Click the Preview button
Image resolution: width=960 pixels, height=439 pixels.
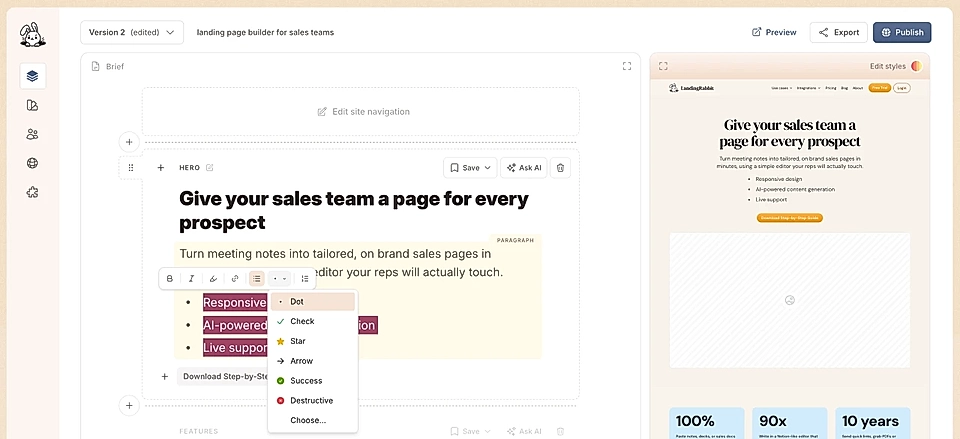pos(774,32)
